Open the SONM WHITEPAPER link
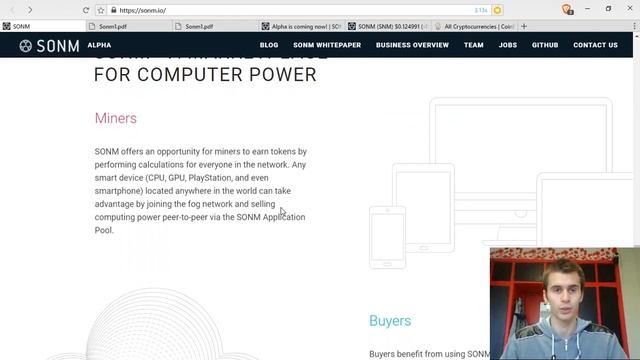This screenshot has width=640, height=360. coord(327,45)
